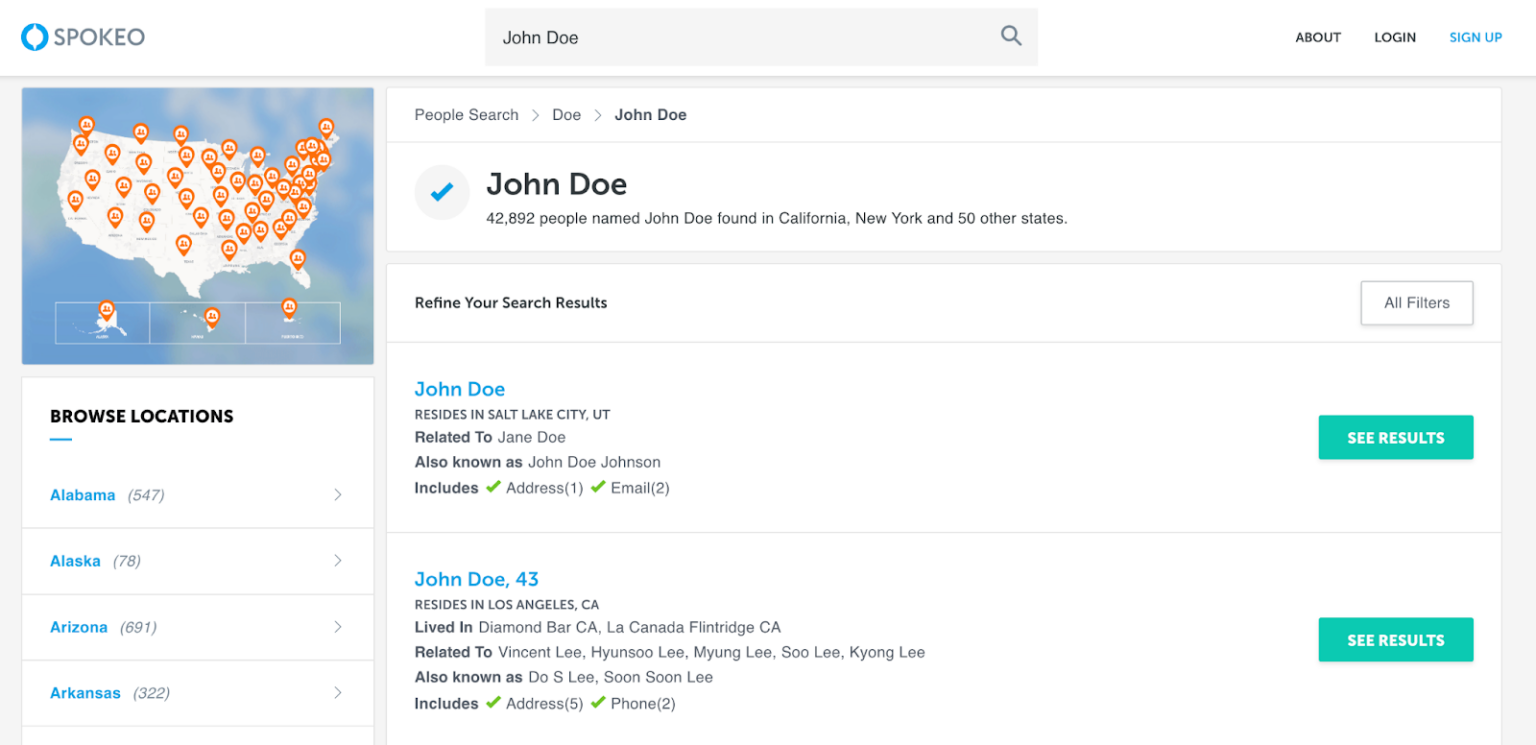
Task: Open John Doe from Salt Lake City
Action: [460, 389]
